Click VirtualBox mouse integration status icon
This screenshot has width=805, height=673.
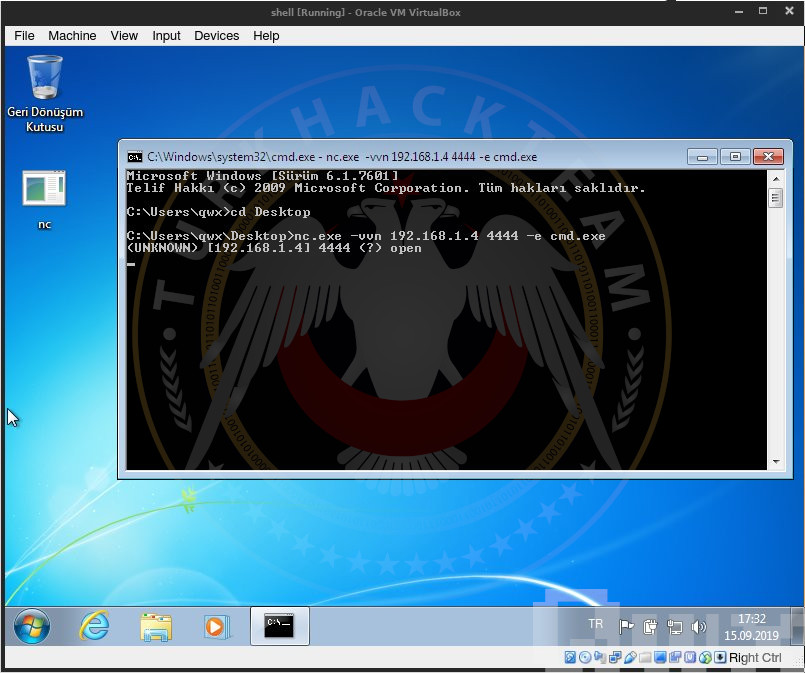tap(705, 657)
